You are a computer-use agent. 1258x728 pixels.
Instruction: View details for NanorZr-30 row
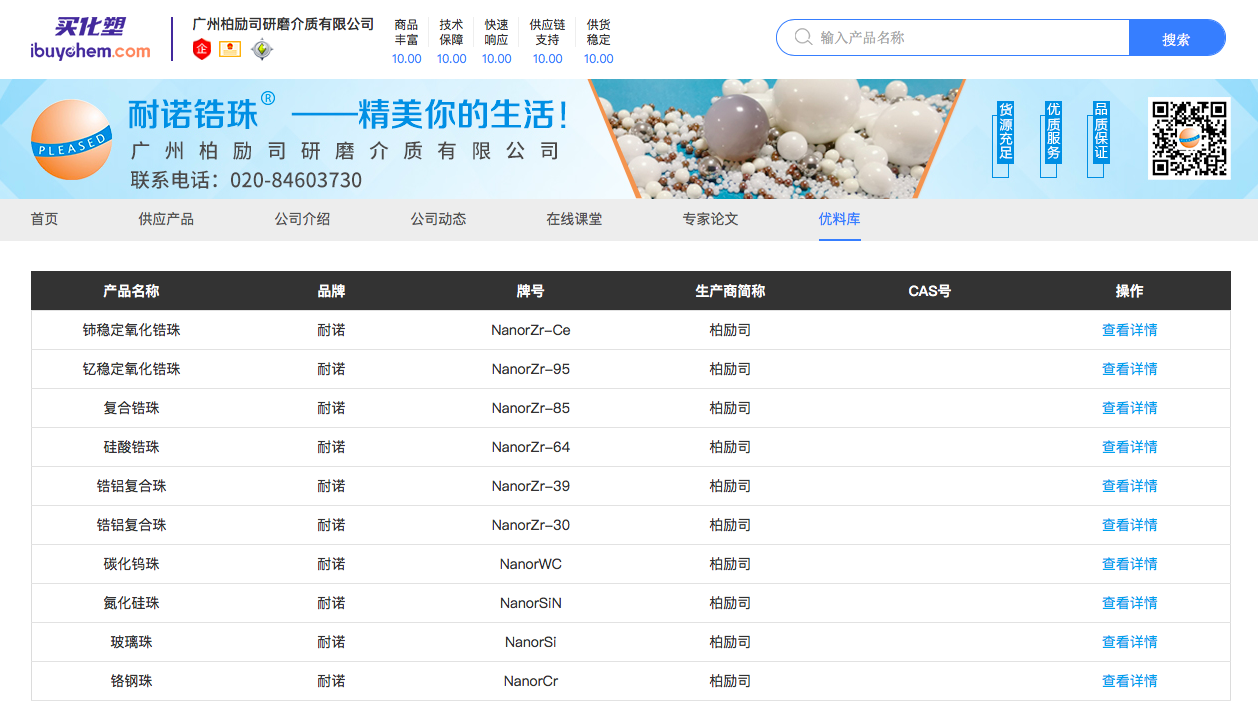(x=1129, y=525)
